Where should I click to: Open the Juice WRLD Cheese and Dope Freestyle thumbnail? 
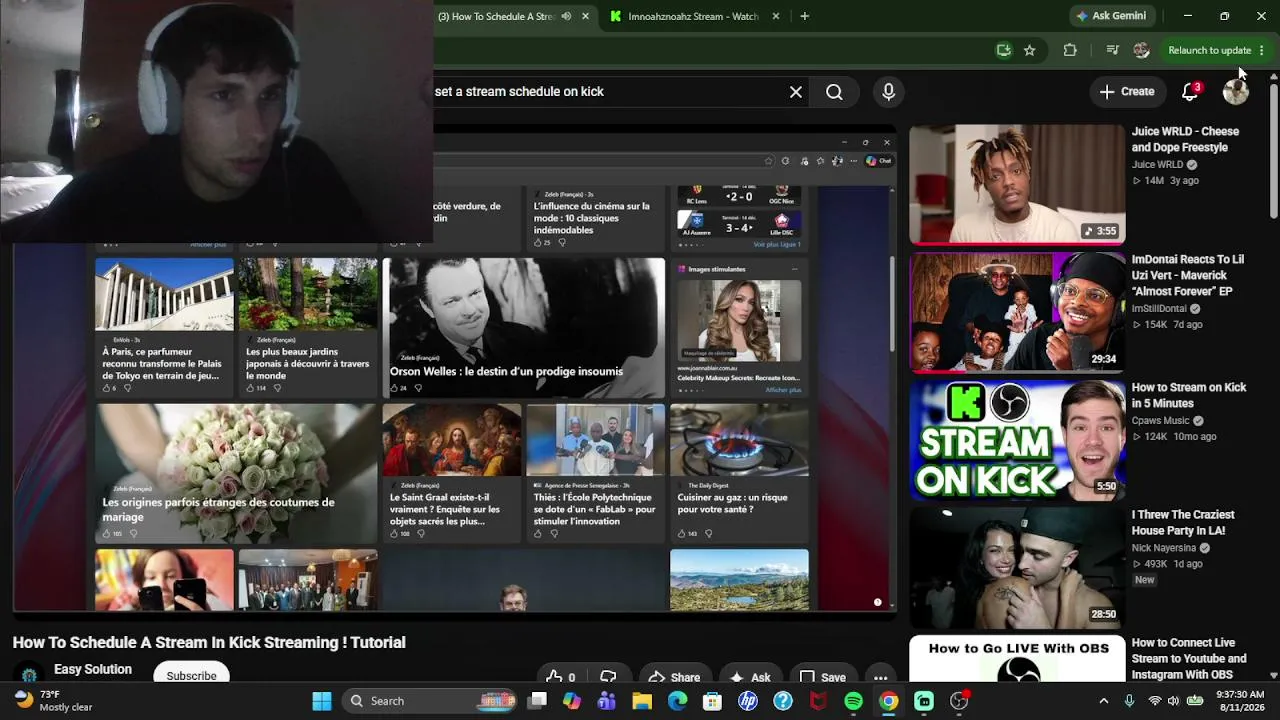point(1017,184)
